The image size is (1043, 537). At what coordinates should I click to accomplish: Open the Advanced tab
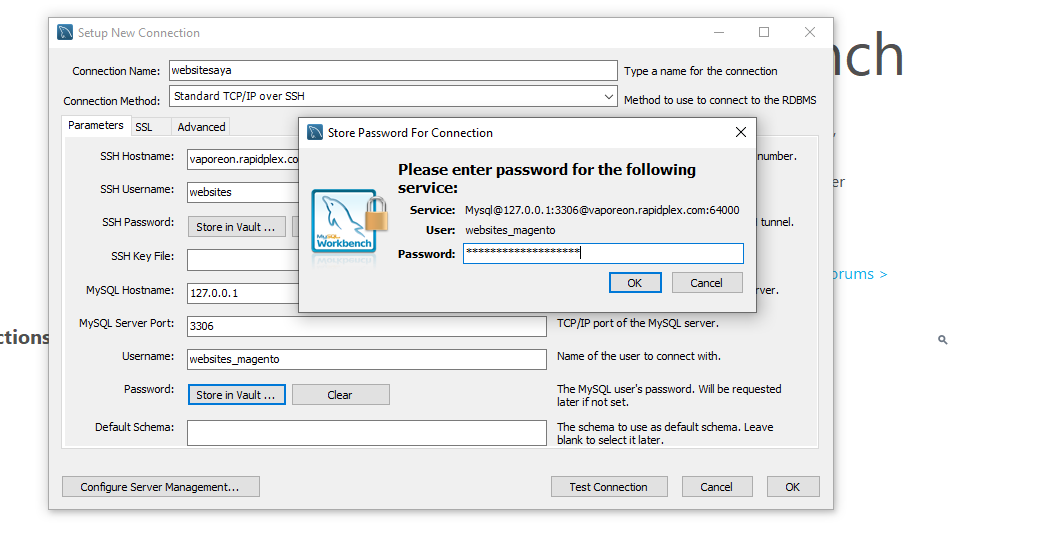tap(201, 127)
